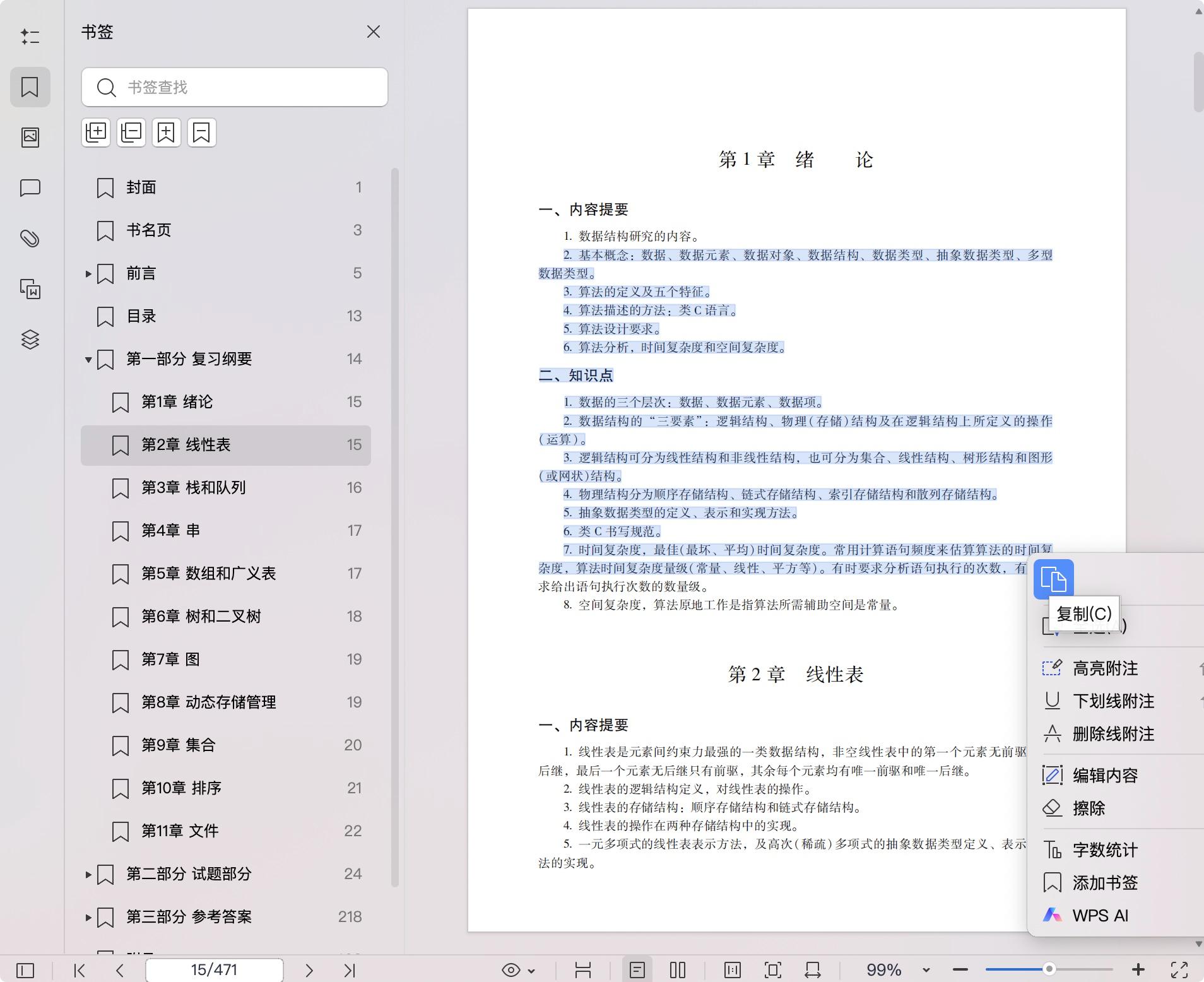
Task: Open the outline panel icon in sidebar
Action: coord(30,37)
